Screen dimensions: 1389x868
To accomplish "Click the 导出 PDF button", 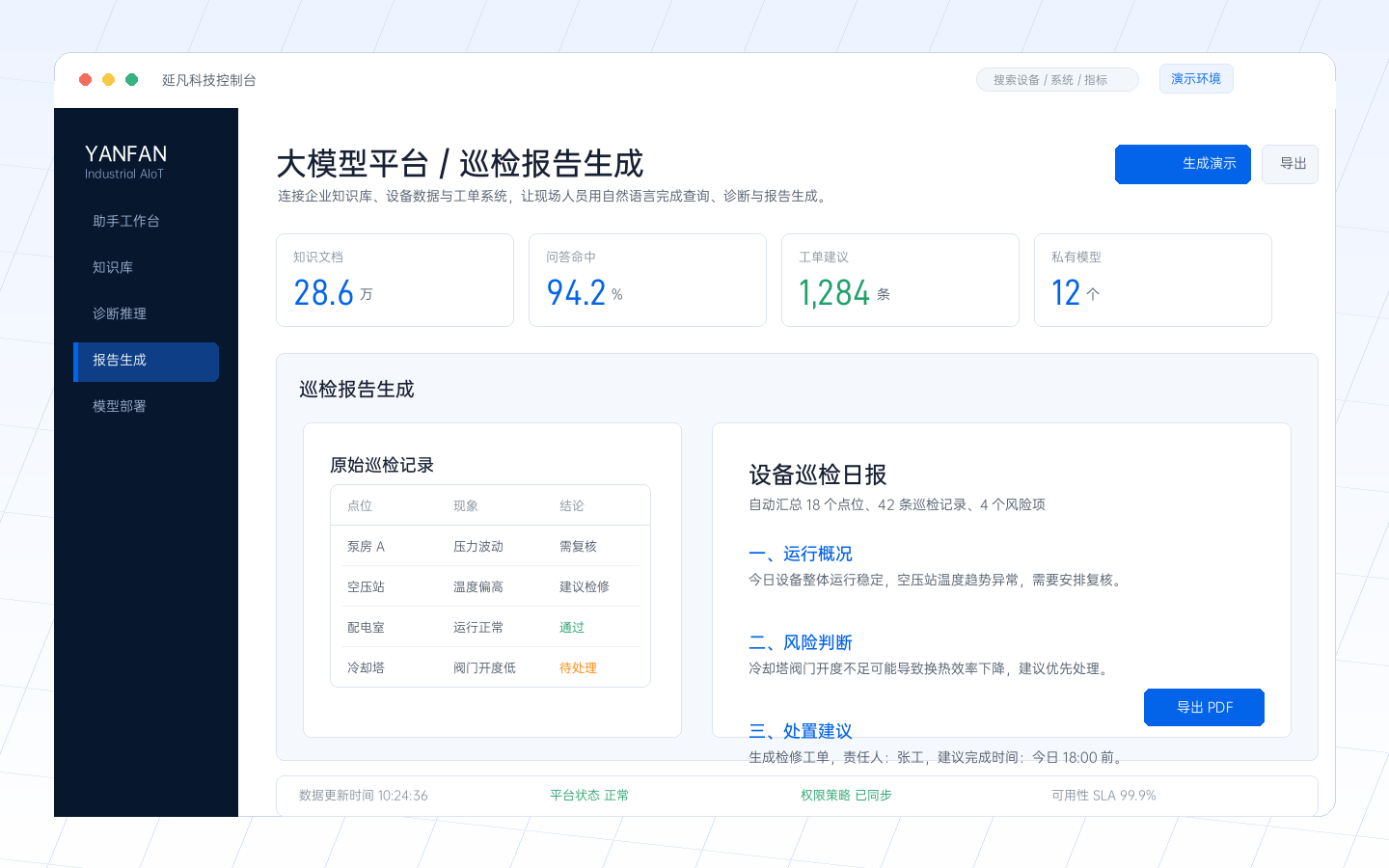I will 1204,707.
